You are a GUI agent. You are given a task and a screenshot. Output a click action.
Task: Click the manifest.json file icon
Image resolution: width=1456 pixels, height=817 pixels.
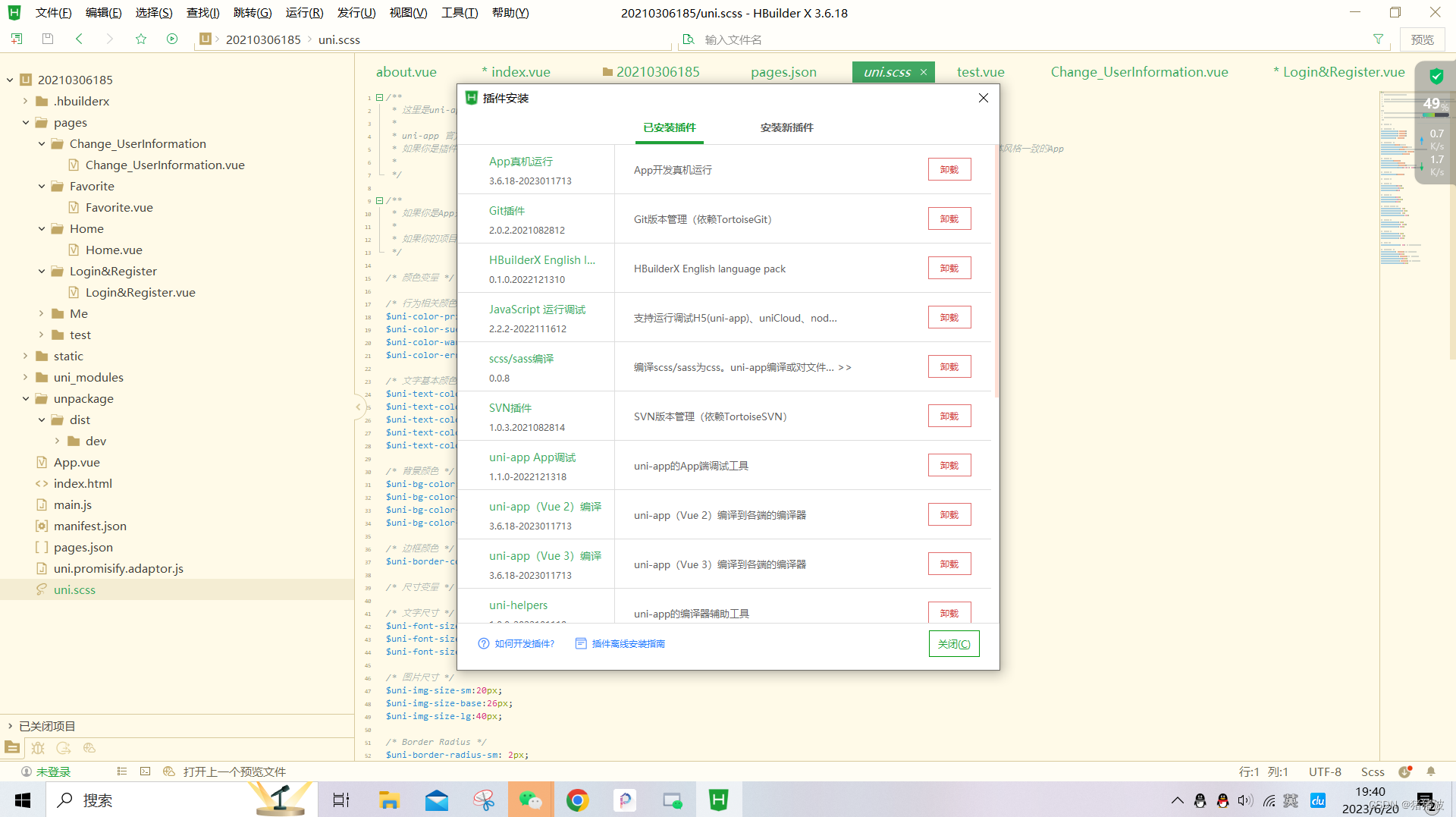pyautogui.click(x=42, y=526)
